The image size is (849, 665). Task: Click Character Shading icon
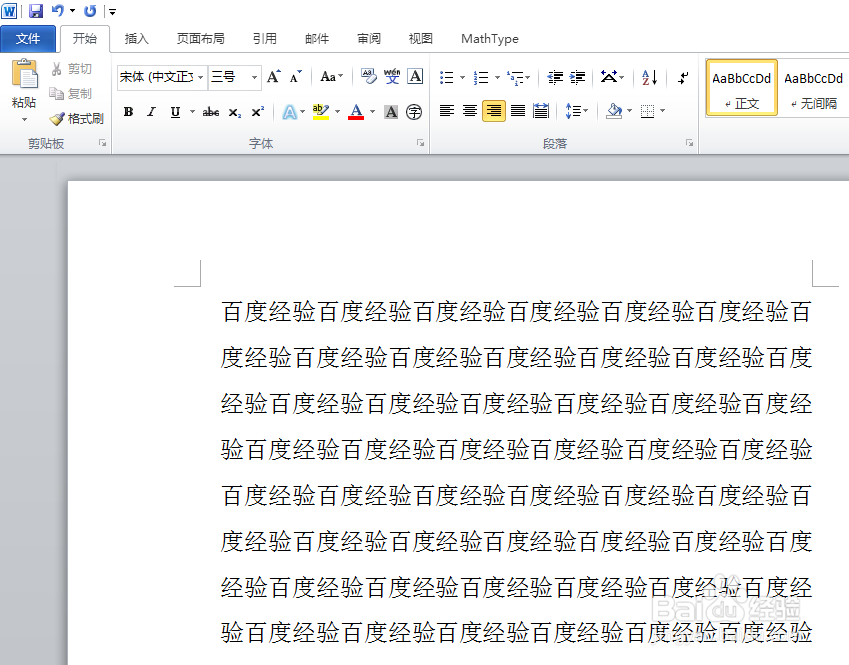[x=391, y=112]
